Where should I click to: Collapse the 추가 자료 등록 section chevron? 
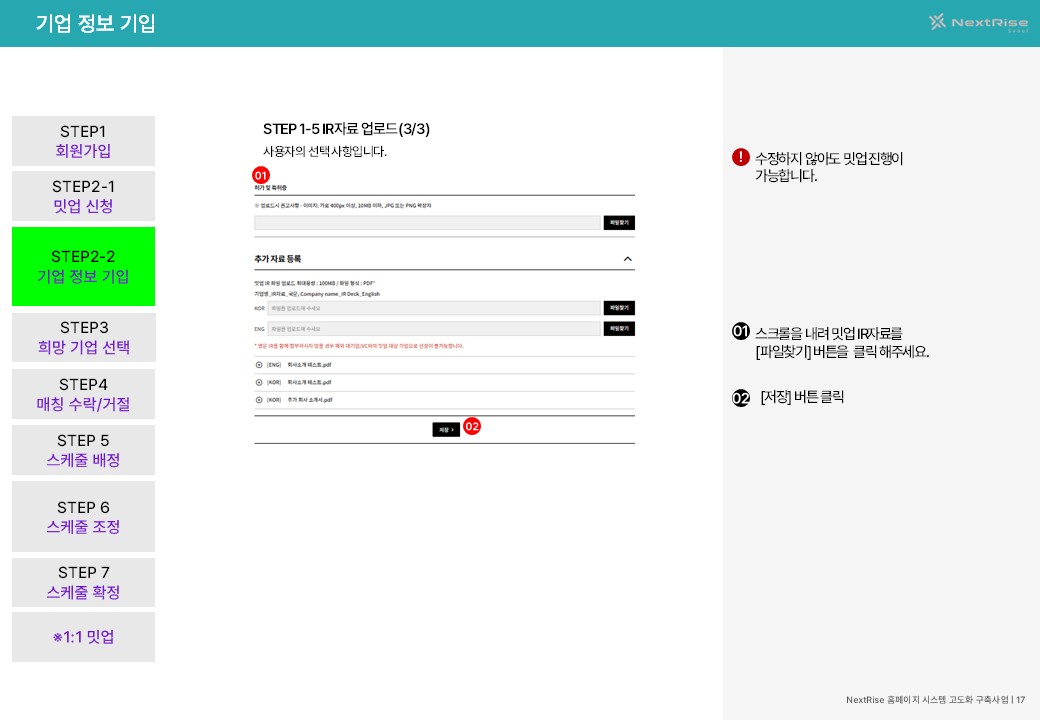coord(627,259)
